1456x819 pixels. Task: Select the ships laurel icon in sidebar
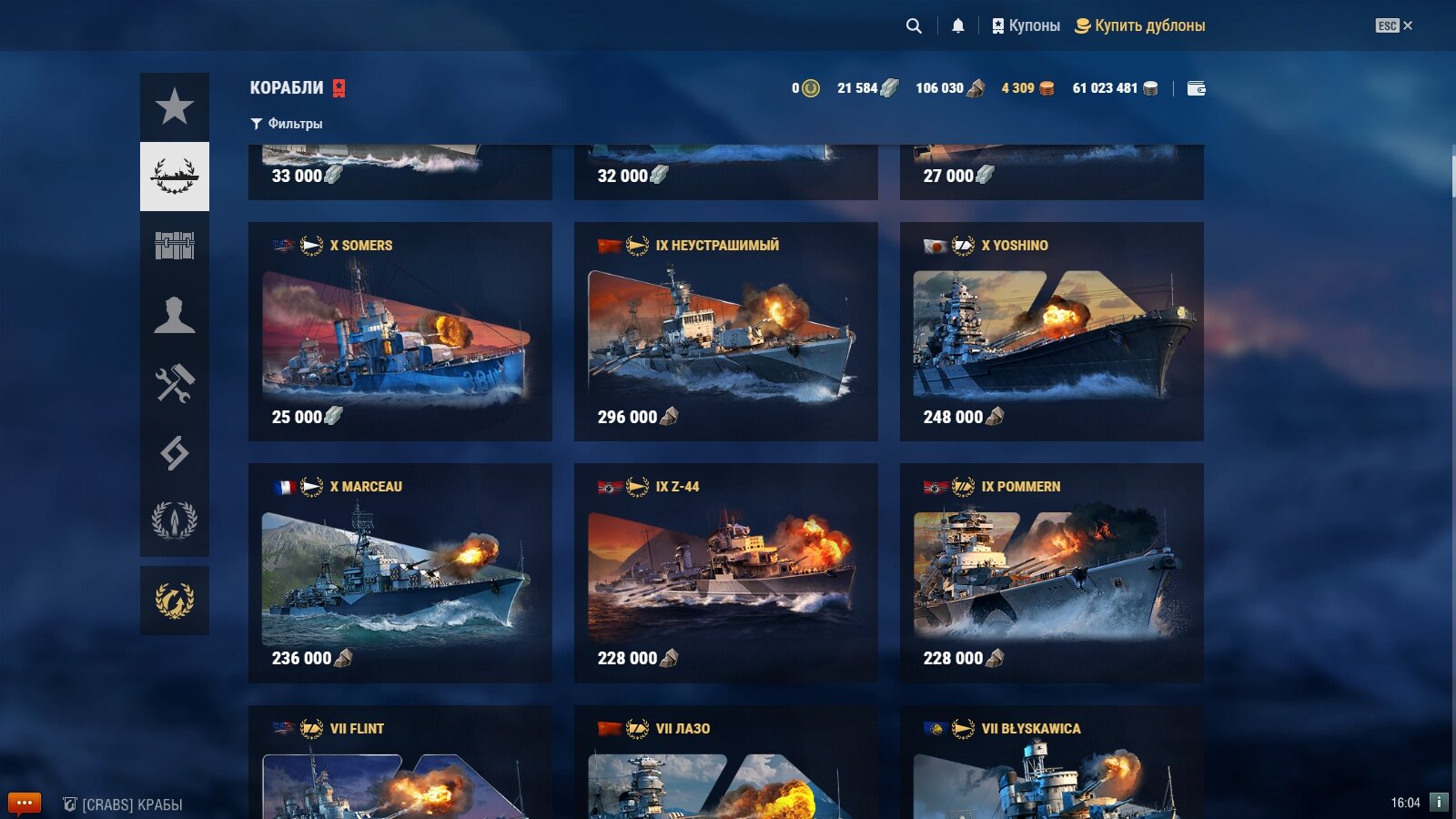(x=174, y=177)
